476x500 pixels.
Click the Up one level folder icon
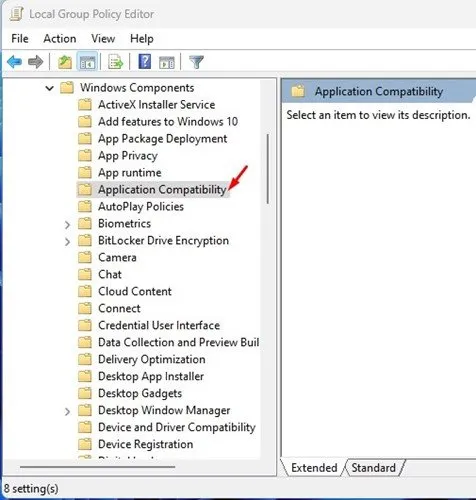coord(65,62)
